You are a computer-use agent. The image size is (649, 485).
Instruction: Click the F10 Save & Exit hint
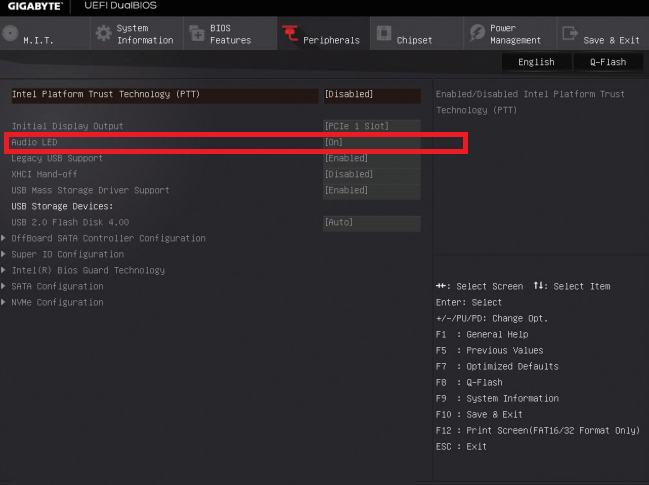(479, 415)
